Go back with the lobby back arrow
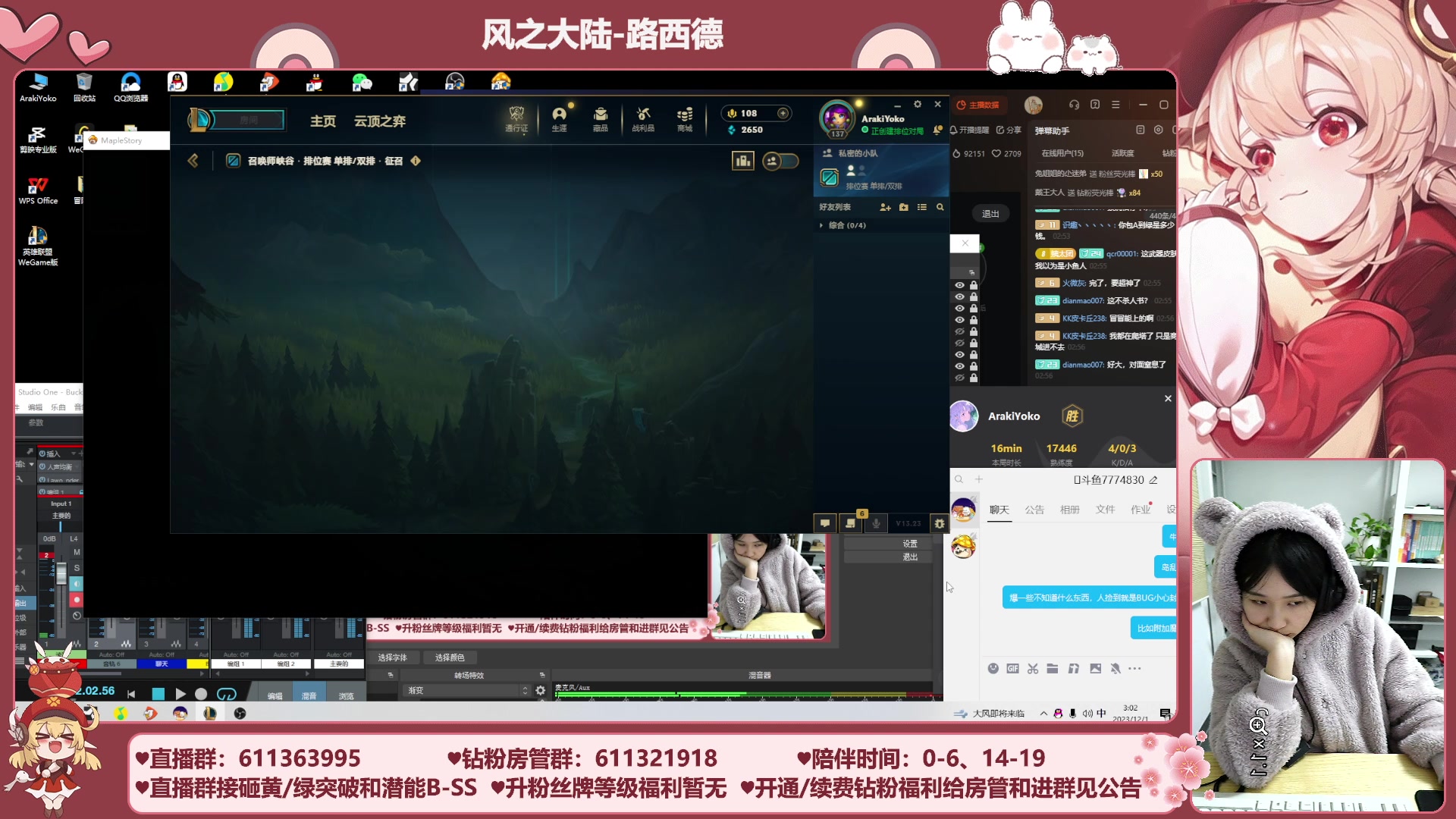 coord(193,161)
